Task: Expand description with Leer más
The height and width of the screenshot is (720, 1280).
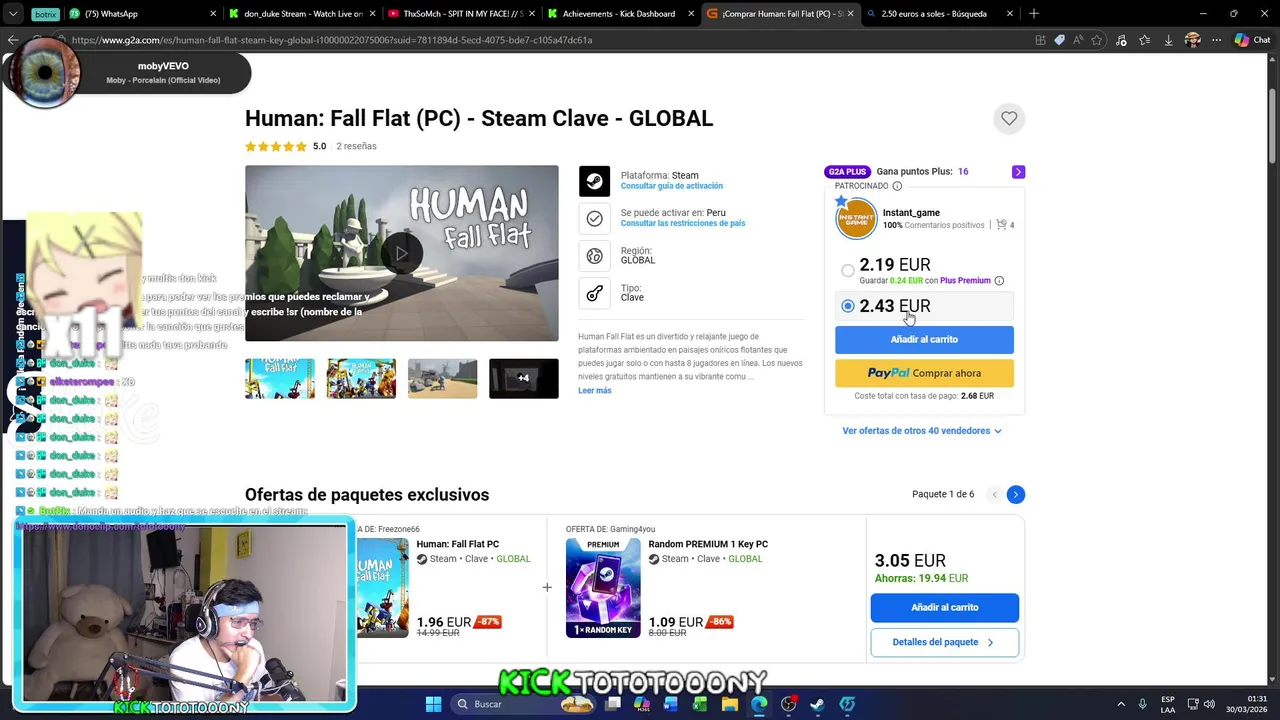Action: point(594,391)
